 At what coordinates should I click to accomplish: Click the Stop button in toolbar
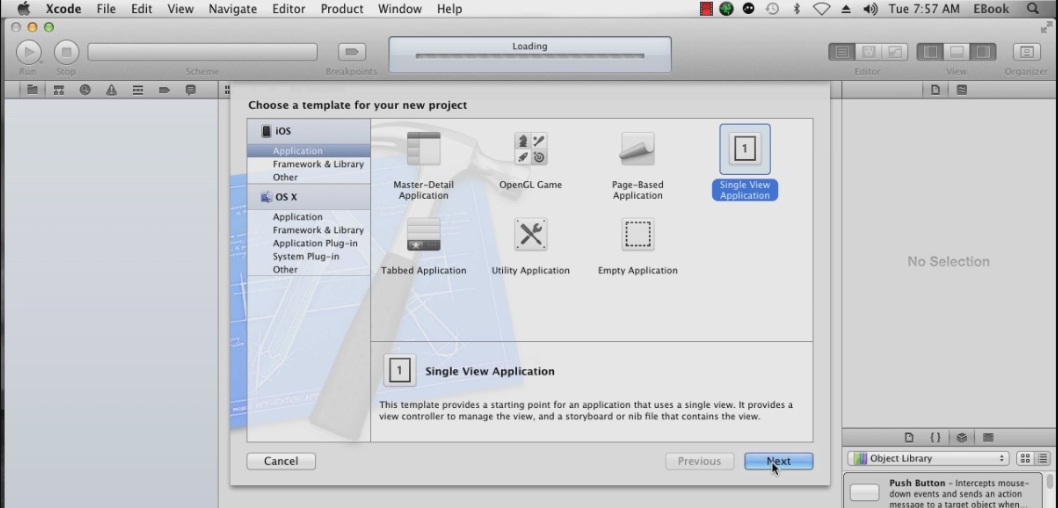[x=66, y=52]
